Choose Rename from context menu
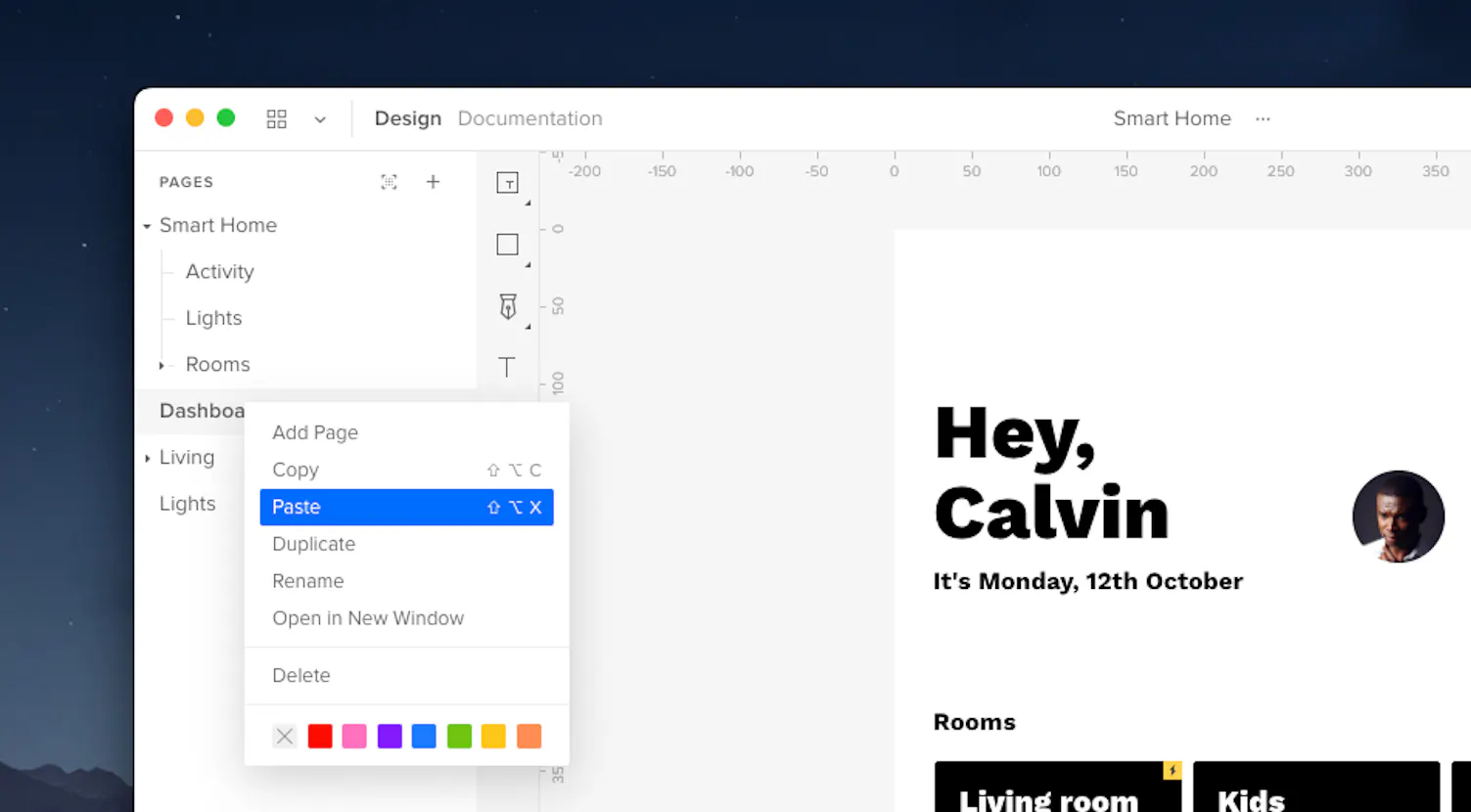Screen dimensions: 1471x812 406,581
